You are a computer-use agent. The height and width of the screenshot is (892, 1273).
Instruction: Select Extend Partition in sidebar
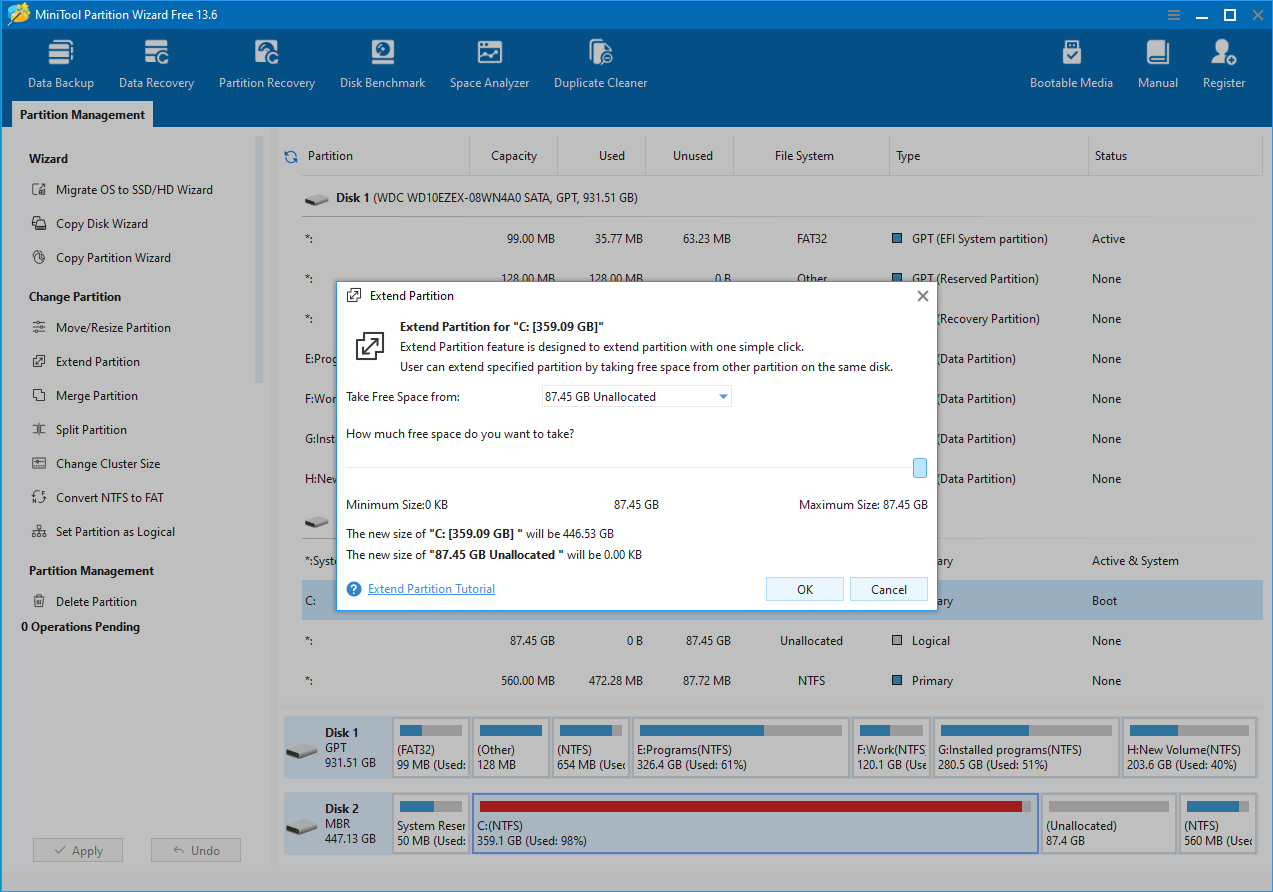pos(86,362)
